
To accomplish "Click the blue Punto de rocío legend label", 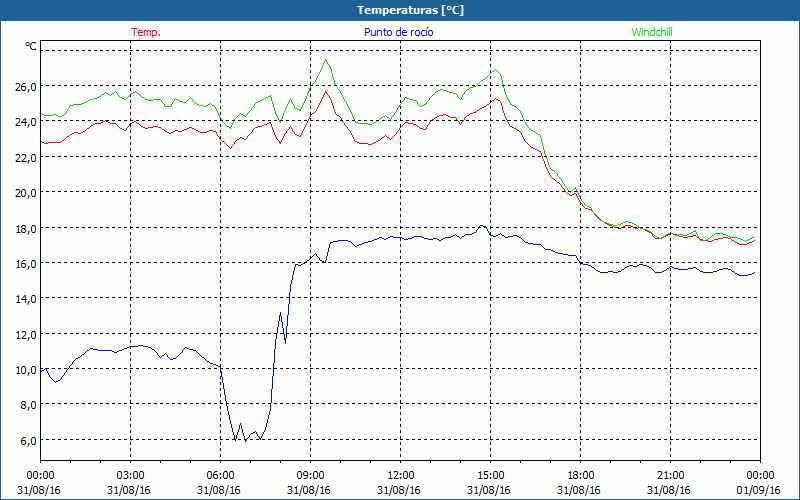I will point(398,32).
